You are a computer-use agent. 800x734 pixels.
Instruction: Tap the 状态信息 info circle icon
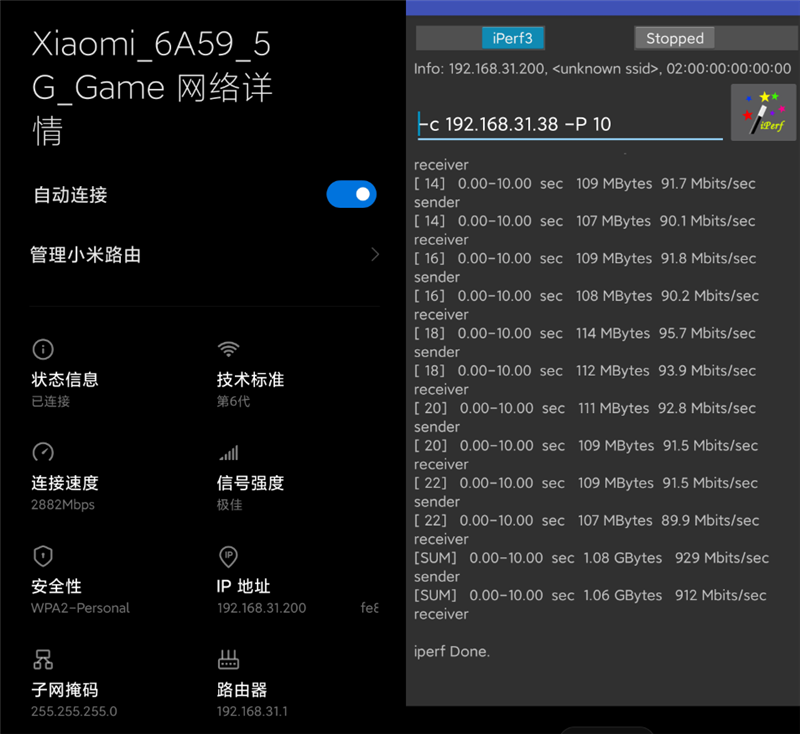[x=42, y=350]
